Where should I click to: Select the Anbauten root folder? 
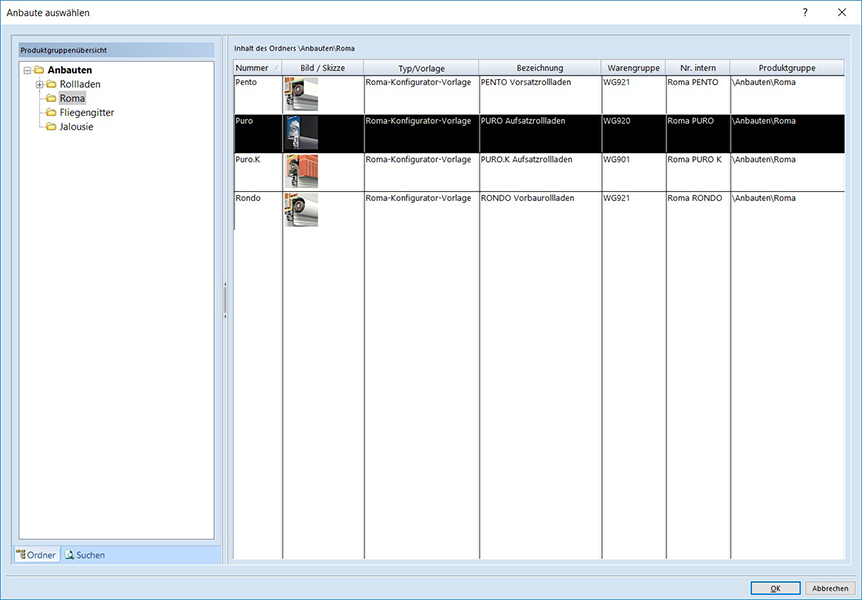click(70, 70)
